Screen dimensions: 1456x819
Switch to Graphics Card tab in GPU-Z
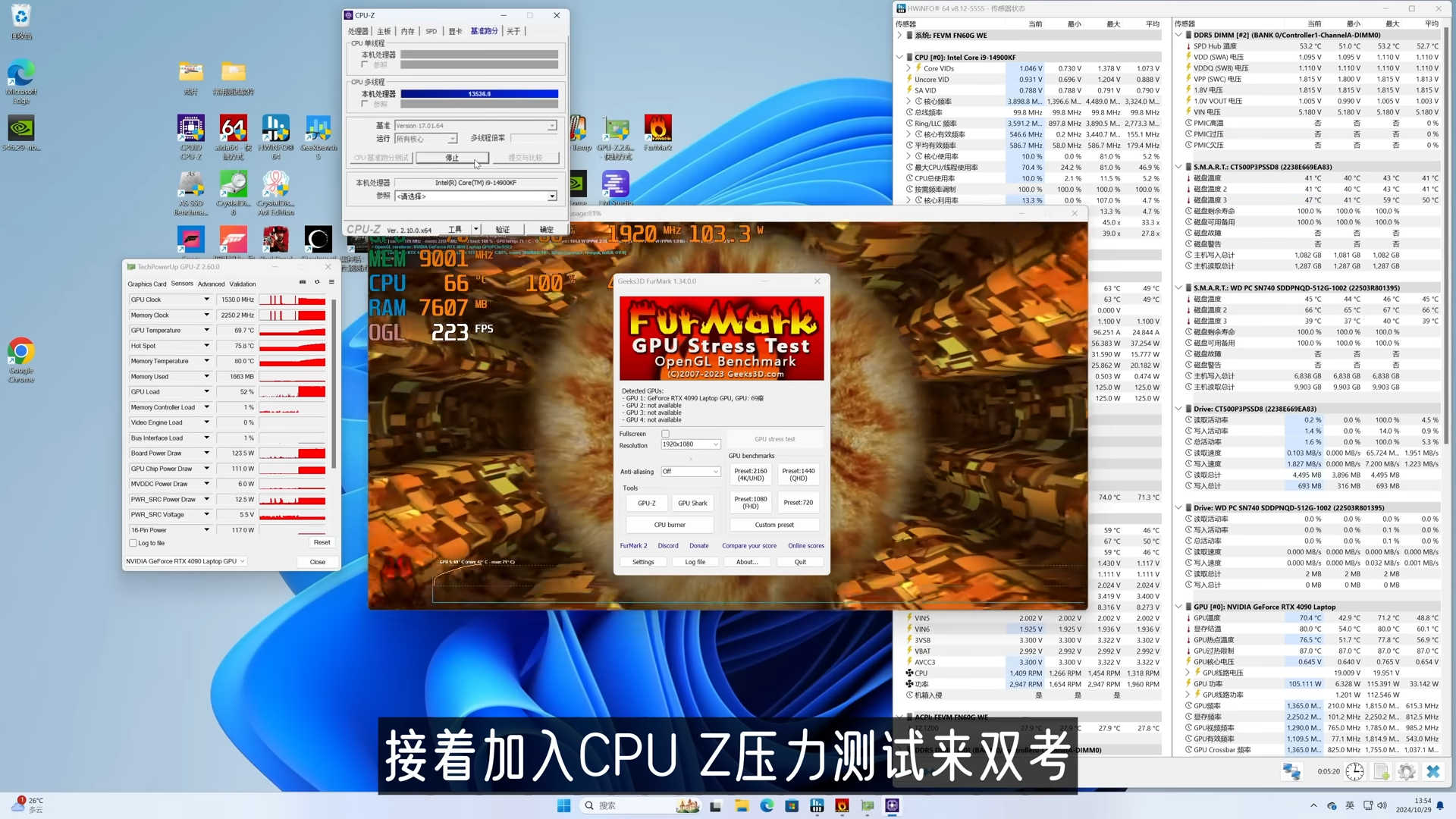[147, 284]
